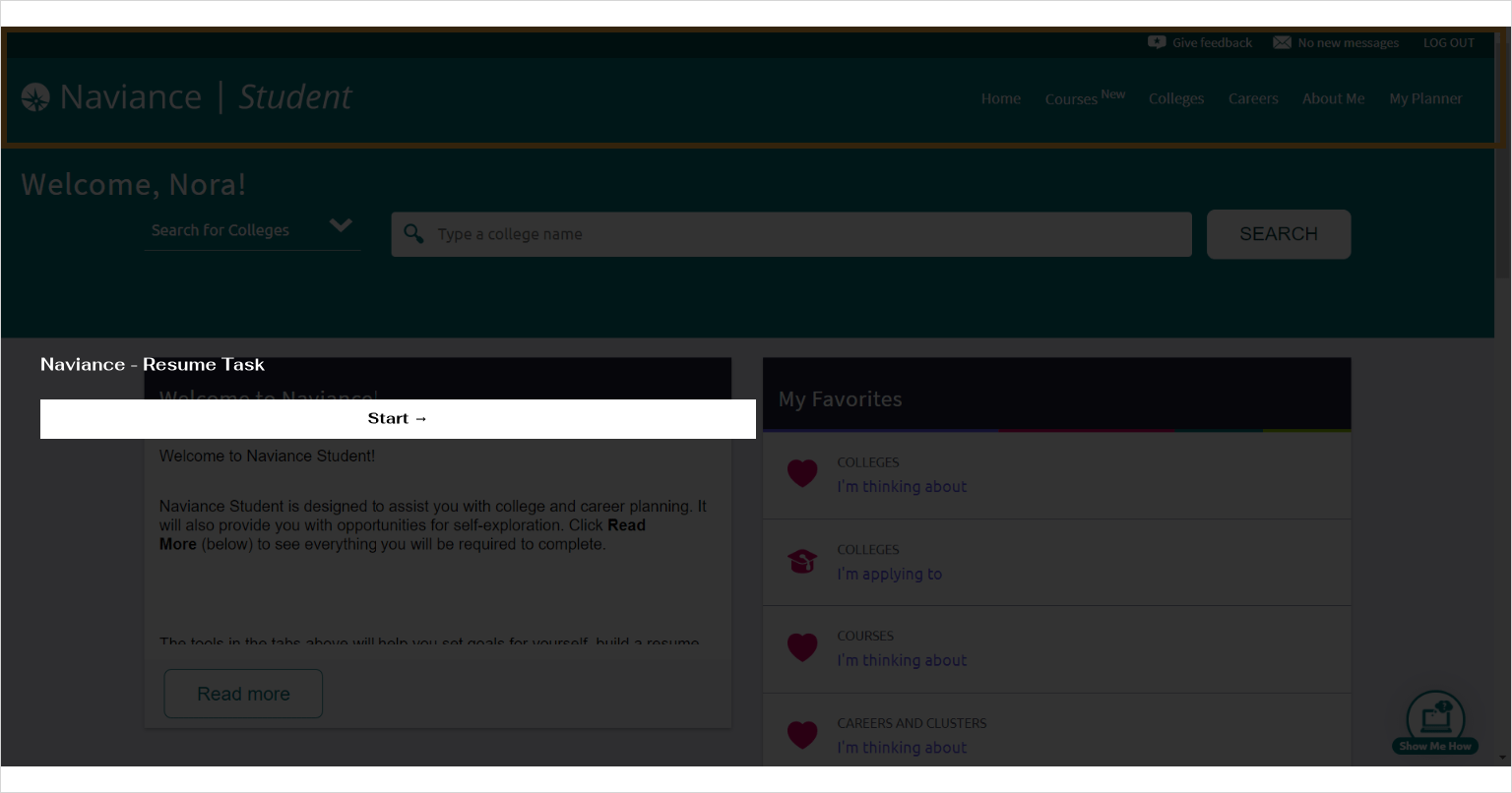This screenshot has width=1512, height=793.
Task: Click the Start button for Resume Task
Action: pyautogui.click(x=398, y=418)
